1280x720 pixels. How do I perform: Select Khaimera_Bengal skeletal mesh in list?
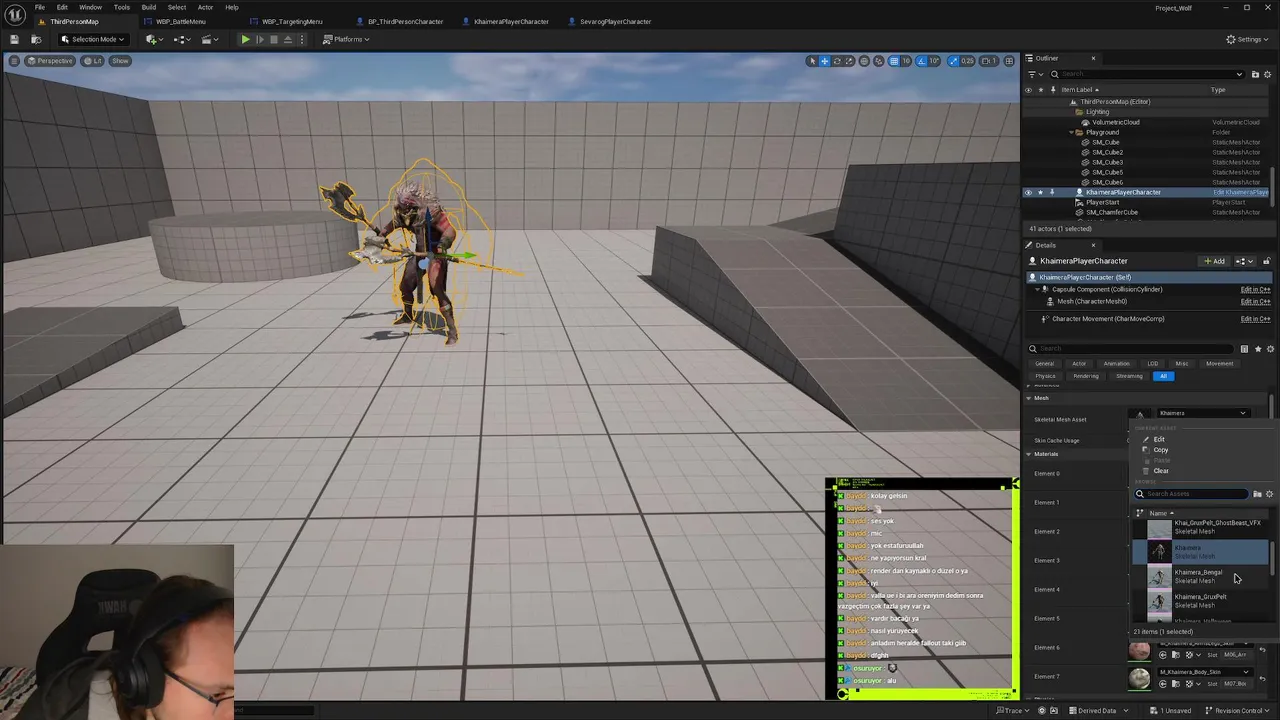[1200, 576]
